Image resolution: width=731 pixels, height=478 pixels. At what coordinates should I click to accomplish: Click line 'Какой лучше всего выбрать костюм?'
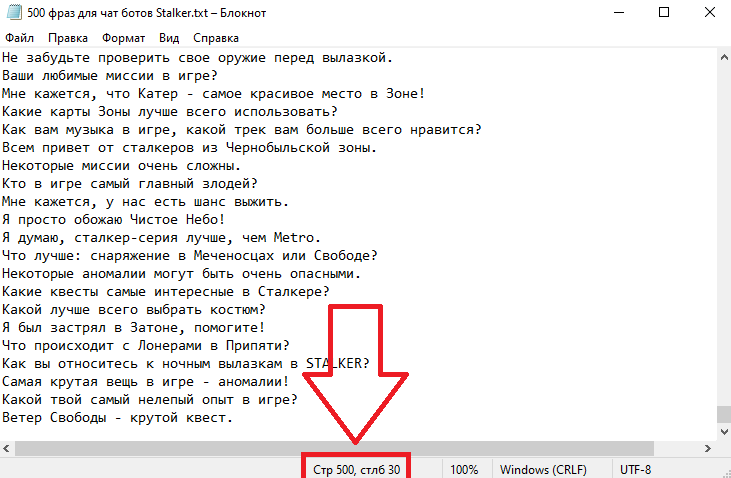134,310
